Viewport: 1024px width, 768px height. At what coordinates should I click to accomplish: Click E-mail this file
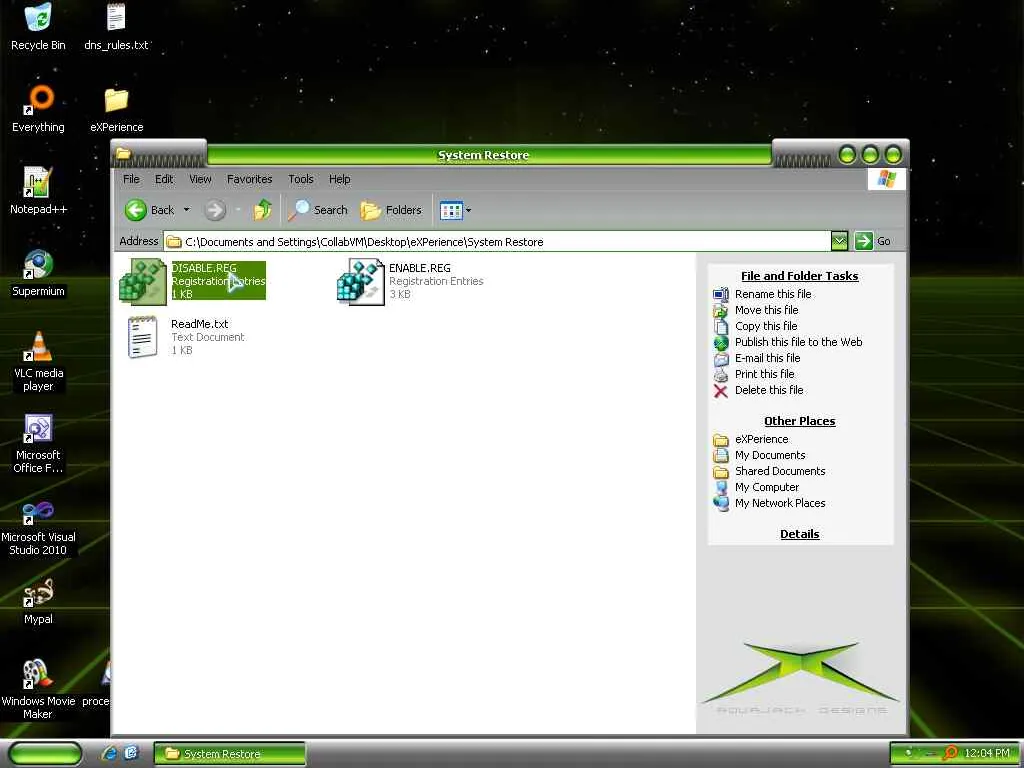(x=767, y=358)
